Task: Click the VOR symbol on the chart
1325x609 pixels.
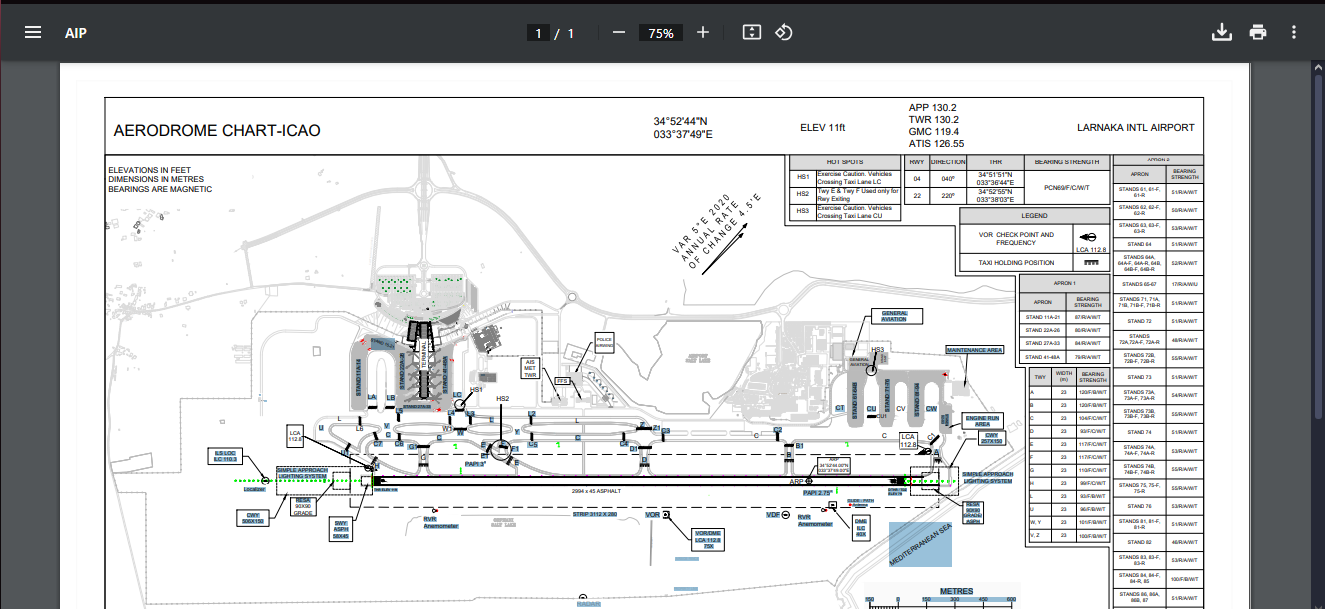Action: [667, 515]
